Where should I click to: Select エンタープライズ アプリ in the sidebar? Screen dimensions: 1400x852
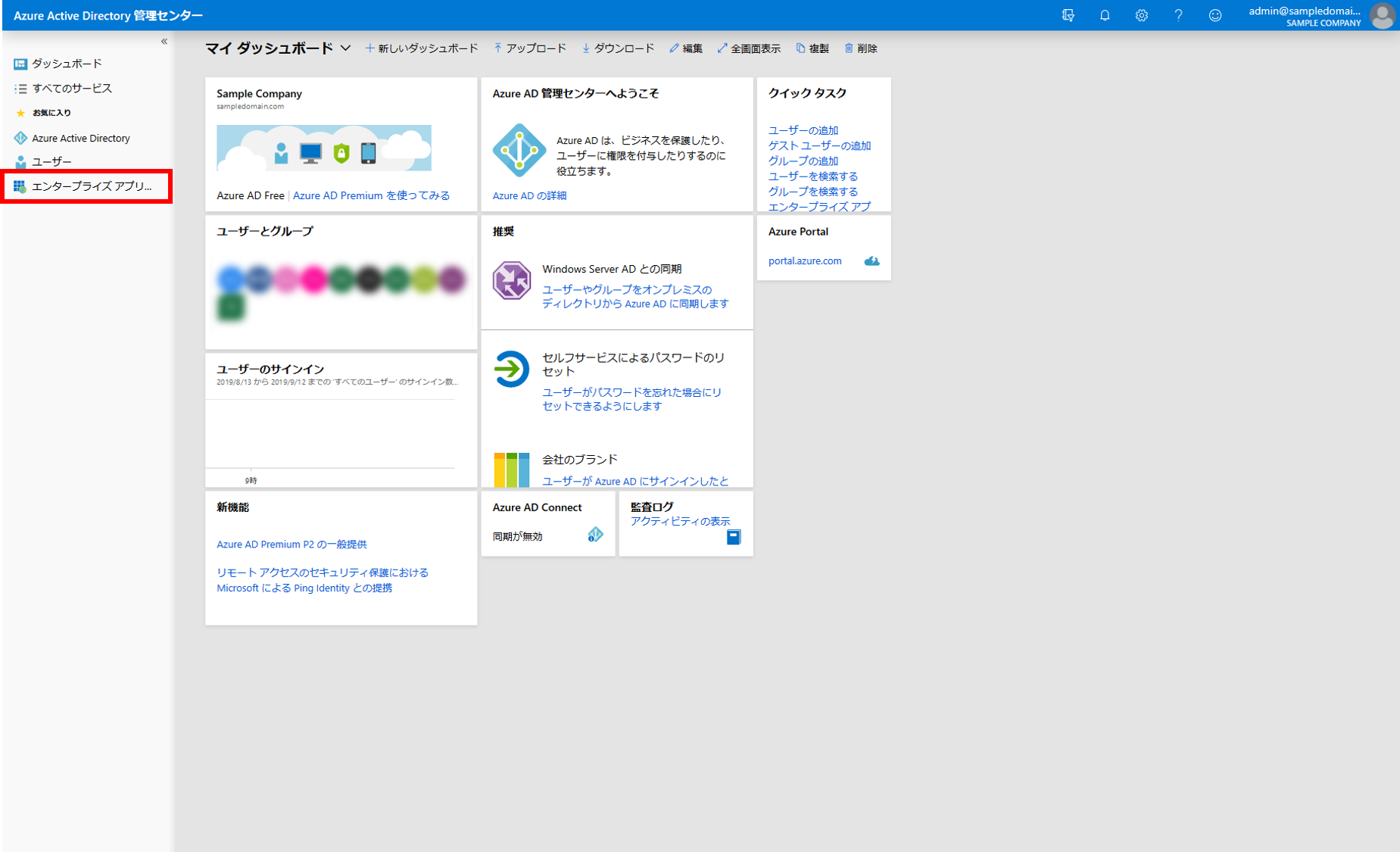tap(92, 186)
